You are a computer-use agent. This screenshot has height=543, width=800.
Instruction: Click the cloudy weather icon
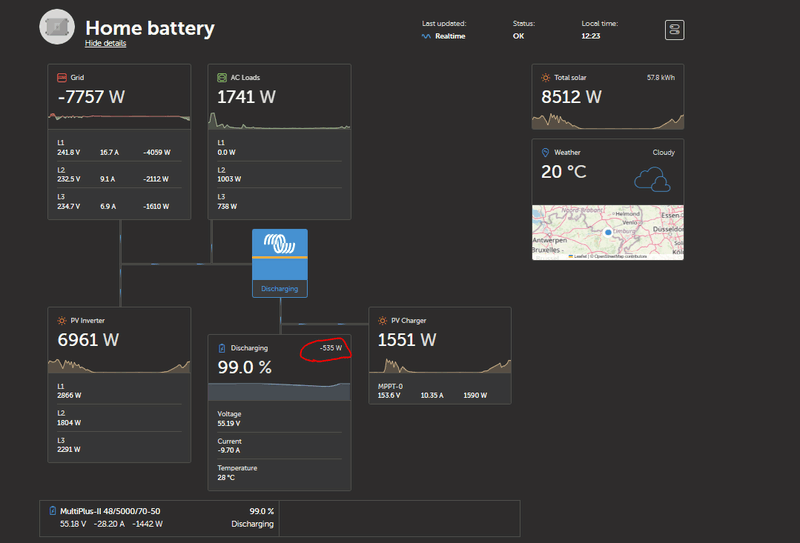pos(652,180)
